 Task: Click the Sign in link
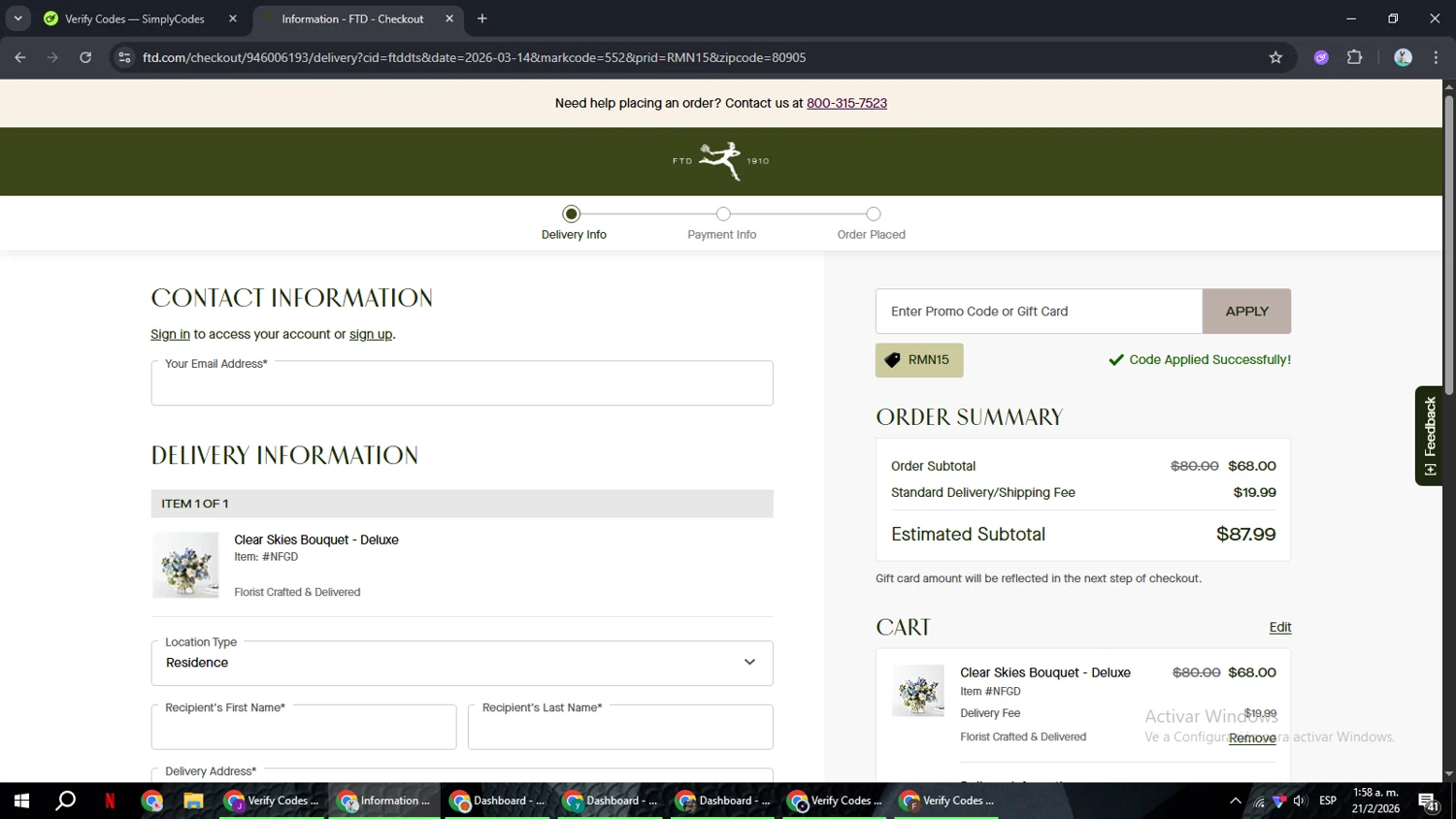coord(170,334)
